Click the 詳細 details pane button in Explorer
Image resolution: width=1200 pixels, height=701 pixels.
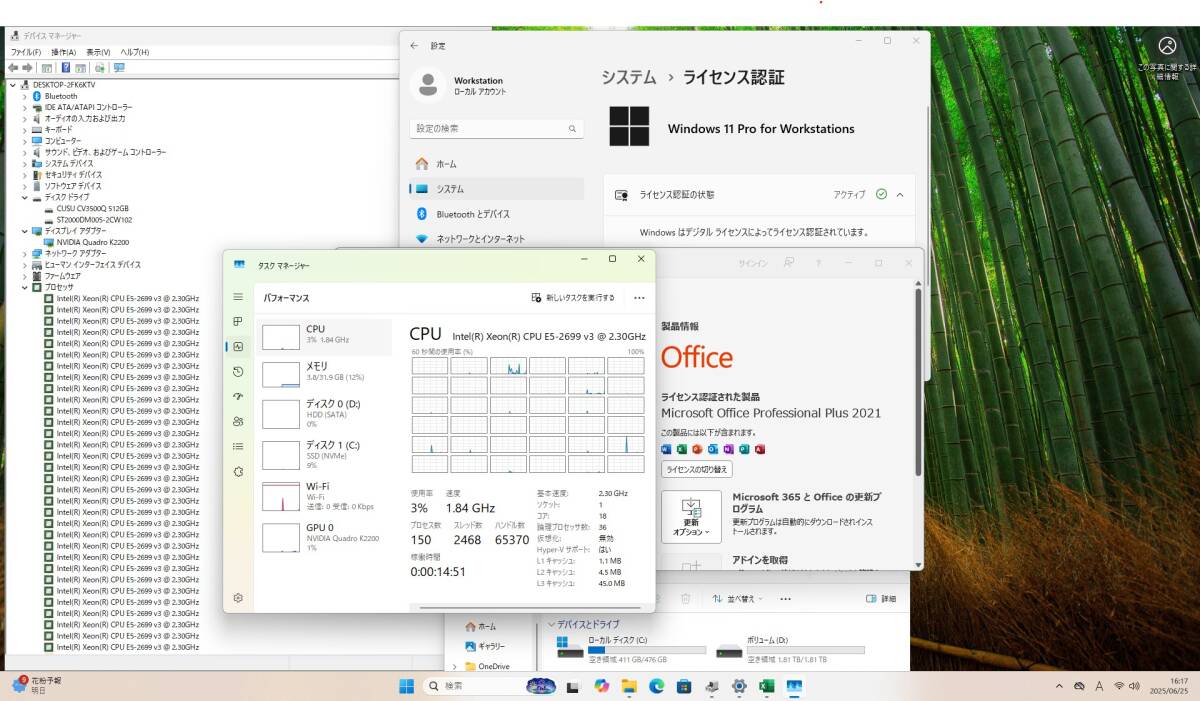pyautogui.click(x=881, y=598)
